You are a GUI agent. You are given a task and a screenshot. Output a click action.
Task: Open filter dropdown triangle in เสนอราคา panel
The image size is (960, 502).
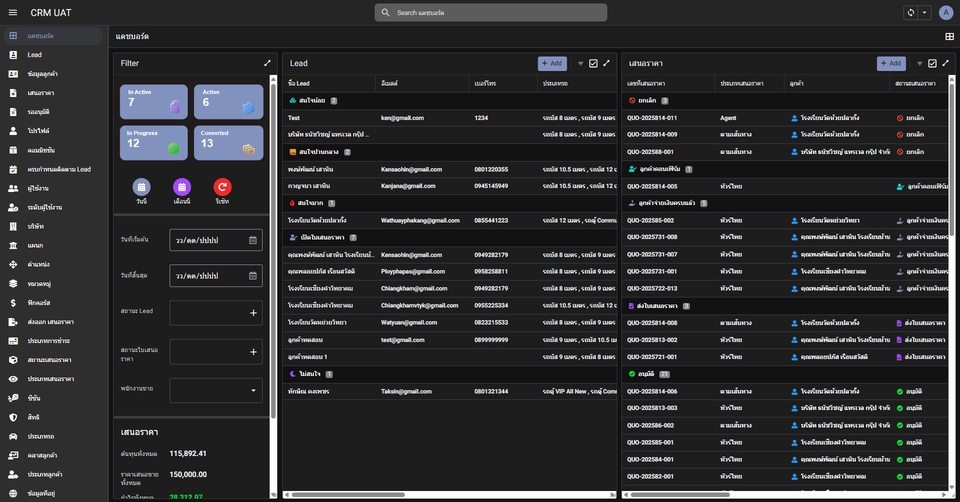[x=919, y=64]
